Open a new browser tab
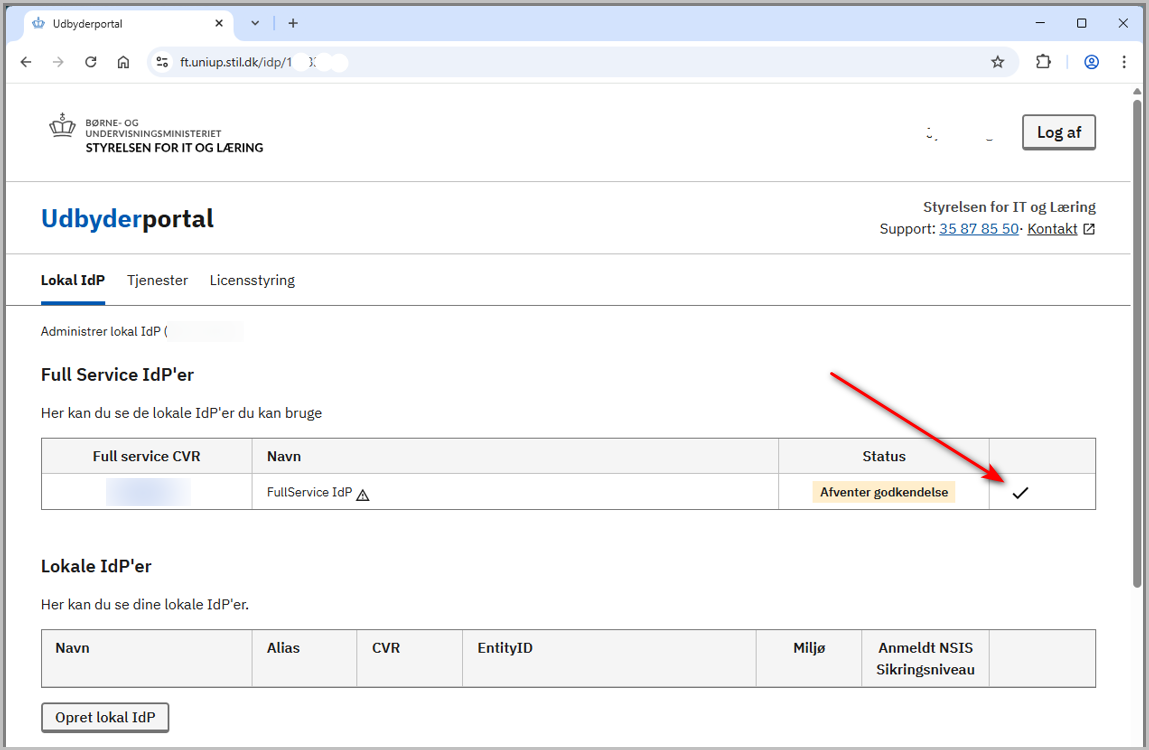The image size is (1149, 750). click(293, 23)
